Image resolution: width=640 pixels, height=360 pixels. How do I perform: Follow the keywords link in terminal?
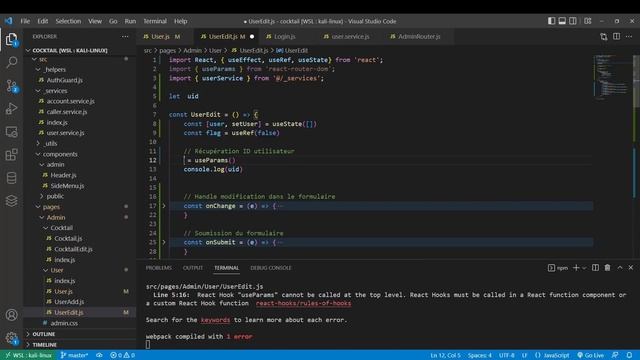(215, 320)
